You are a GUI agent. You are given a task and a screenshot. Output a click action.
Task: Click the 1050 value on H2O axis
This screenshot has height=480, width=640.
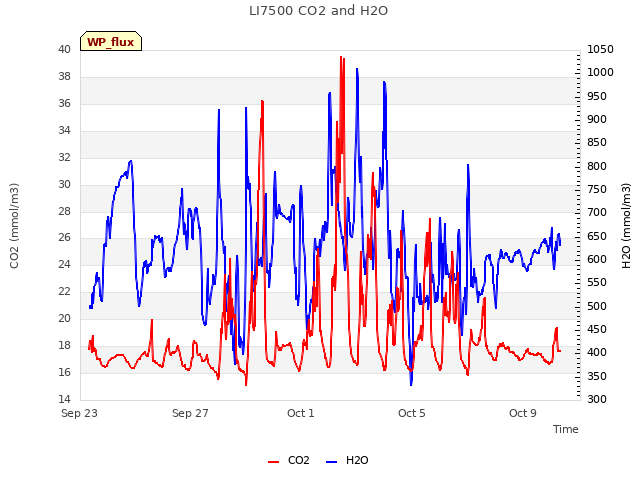(600, 49)
